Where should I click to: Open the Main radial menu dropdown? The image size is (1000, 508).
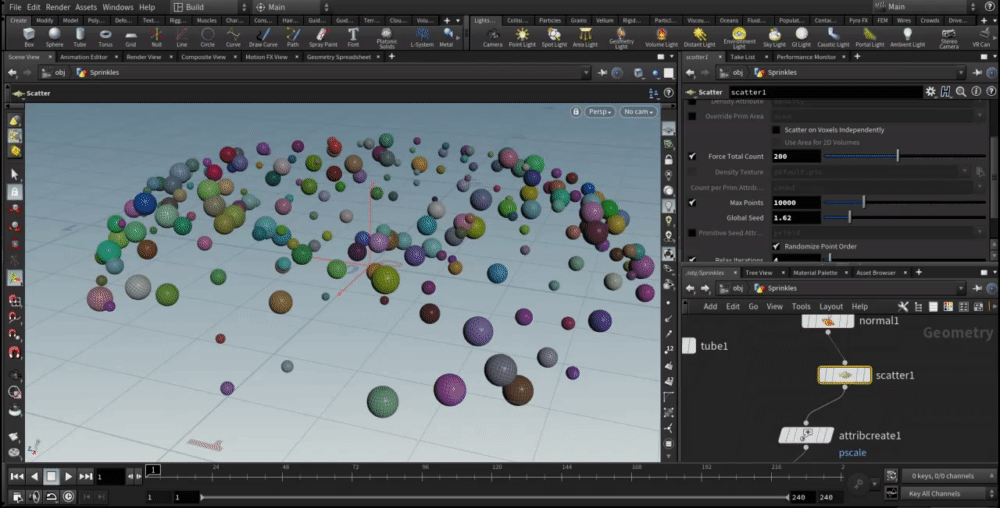[292, 7]
